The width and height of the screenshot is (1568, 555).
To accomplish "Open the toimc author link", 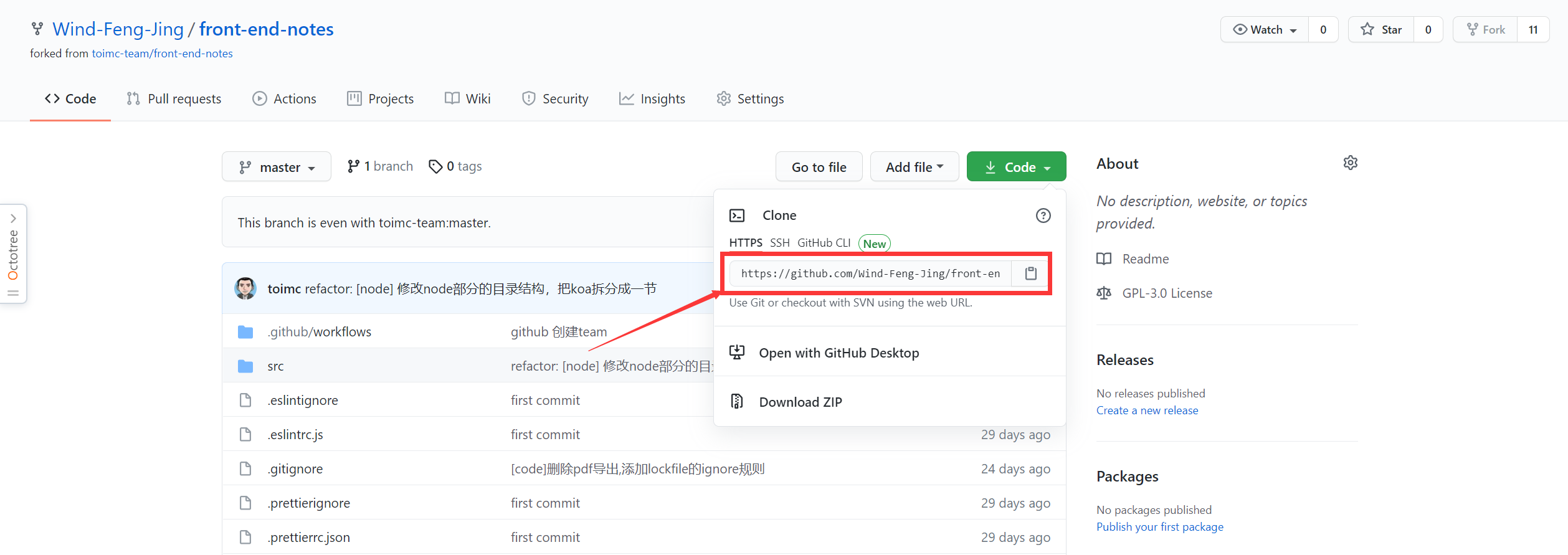I will coord(284,289).
